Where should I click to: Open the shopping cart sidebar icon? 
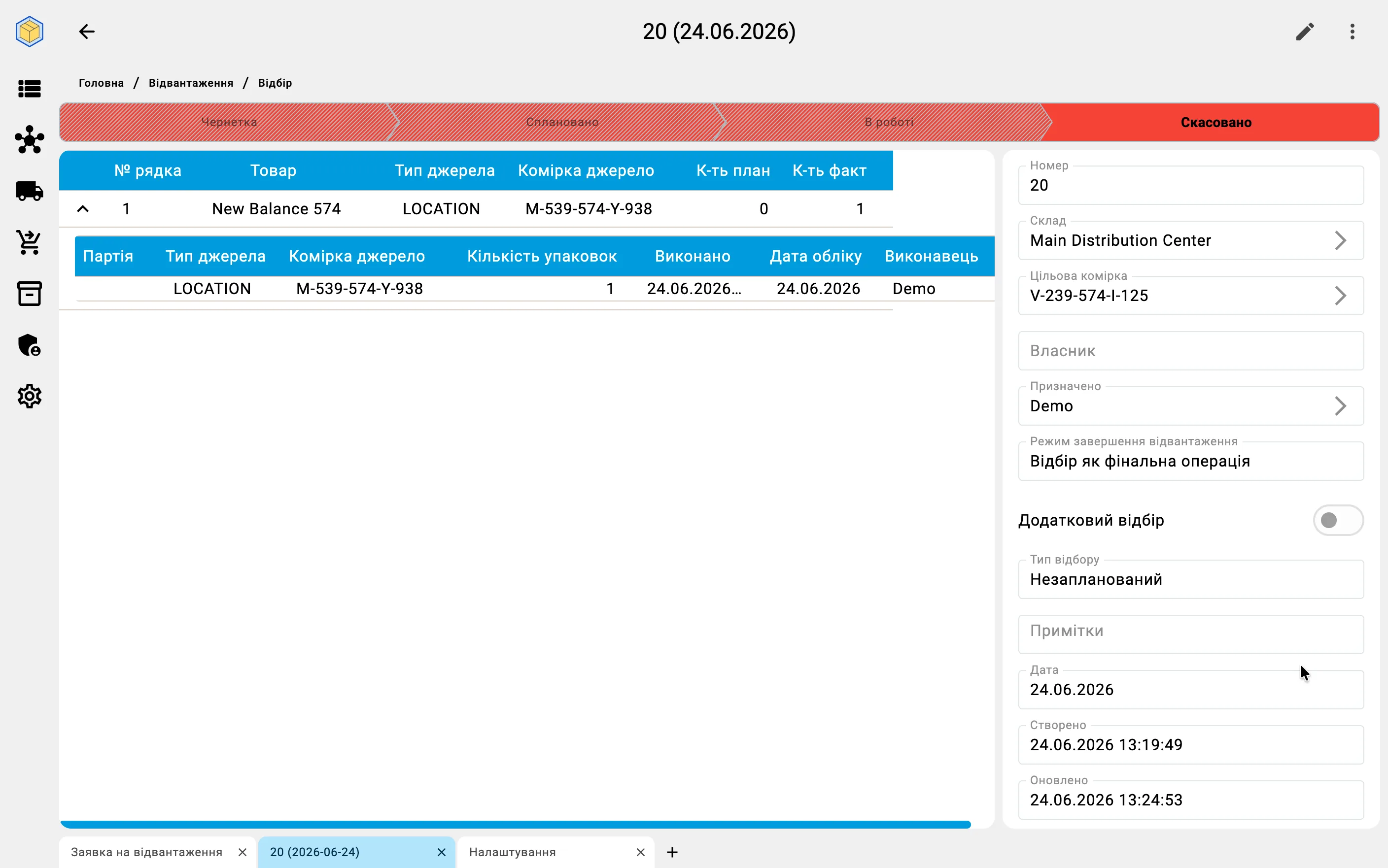tap(29, 242)
